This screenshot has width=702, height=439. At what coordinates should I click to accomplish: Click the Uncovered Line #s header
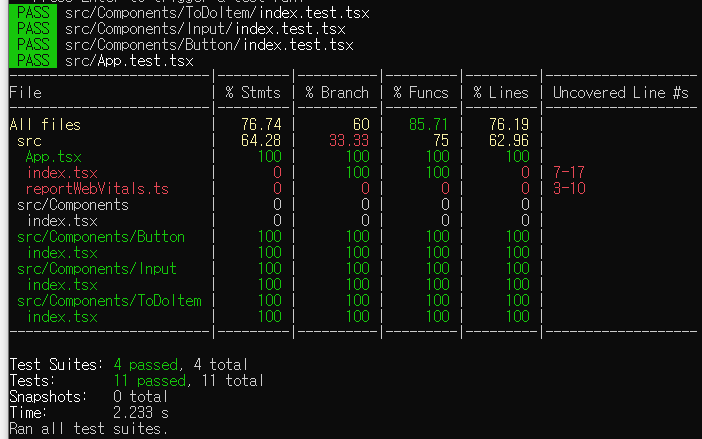(x=621, y=93)
